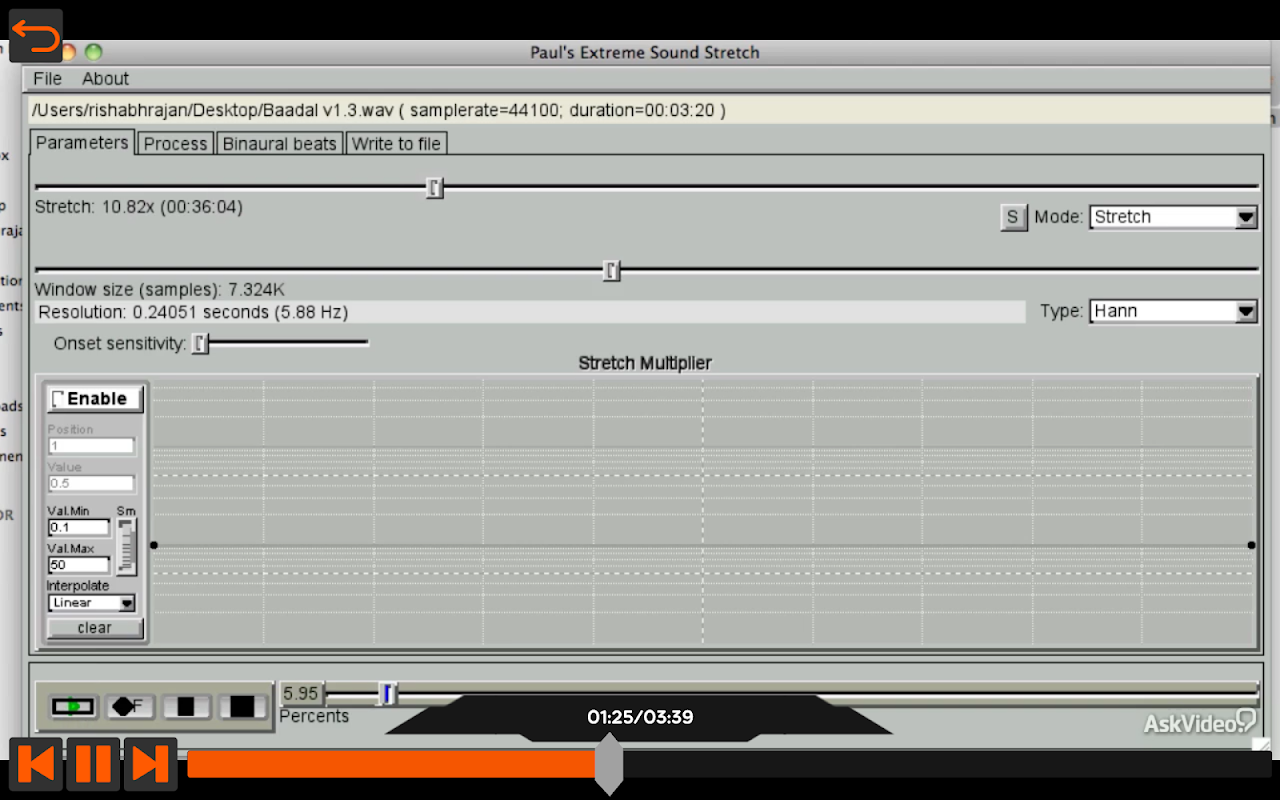Click the "Stretch: 10.82x (00:36:04)" readout
The width and height of the screenshot is (1280, 800).
[x=139, y=207]
